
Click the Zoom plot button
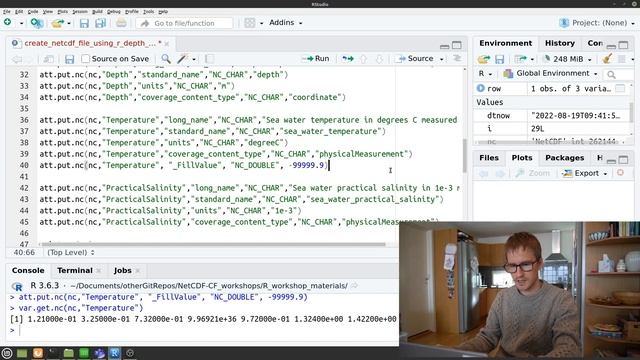coord(533,173)
